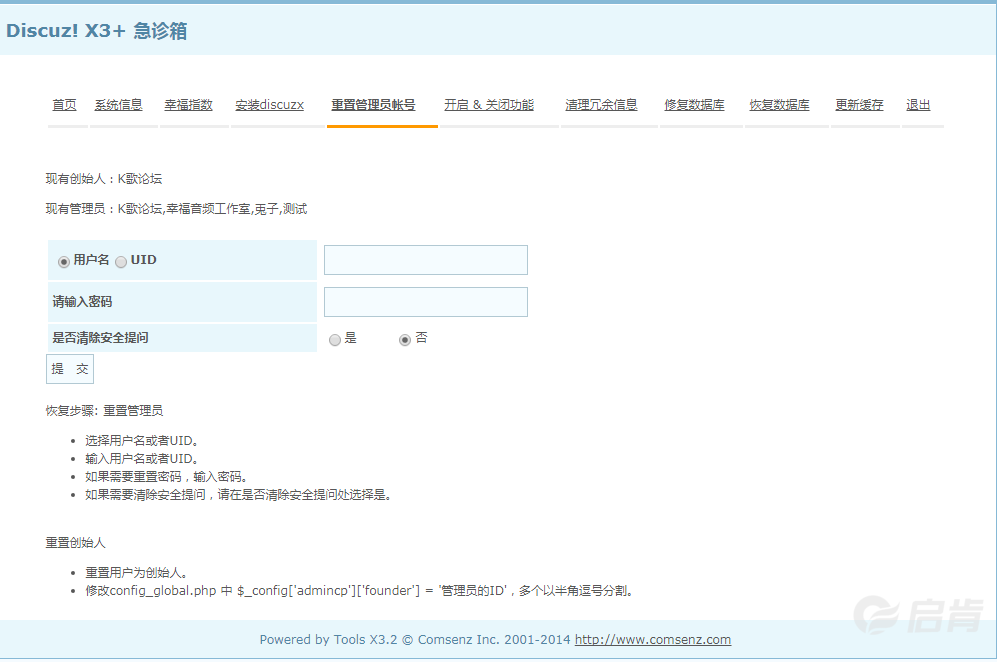Click the 如果需要重置密码，输入密码。 step
The height and width of the screenshot is (662, 997).
167,476
